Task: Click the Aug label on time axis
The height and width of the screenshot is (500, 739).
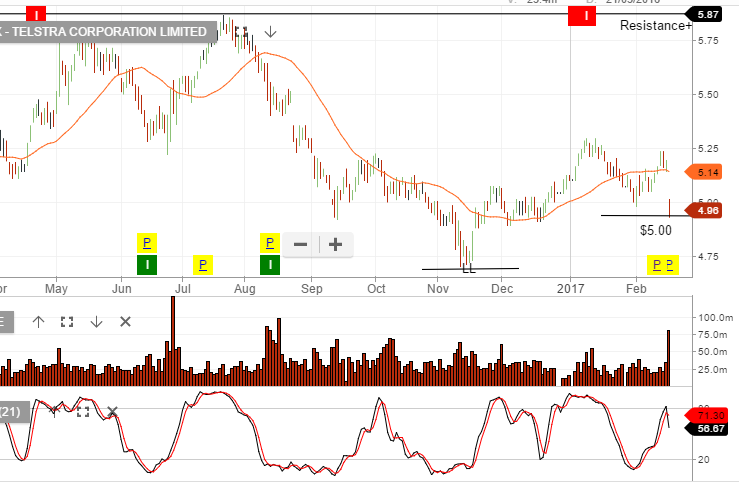Action: tap(245, 288)
